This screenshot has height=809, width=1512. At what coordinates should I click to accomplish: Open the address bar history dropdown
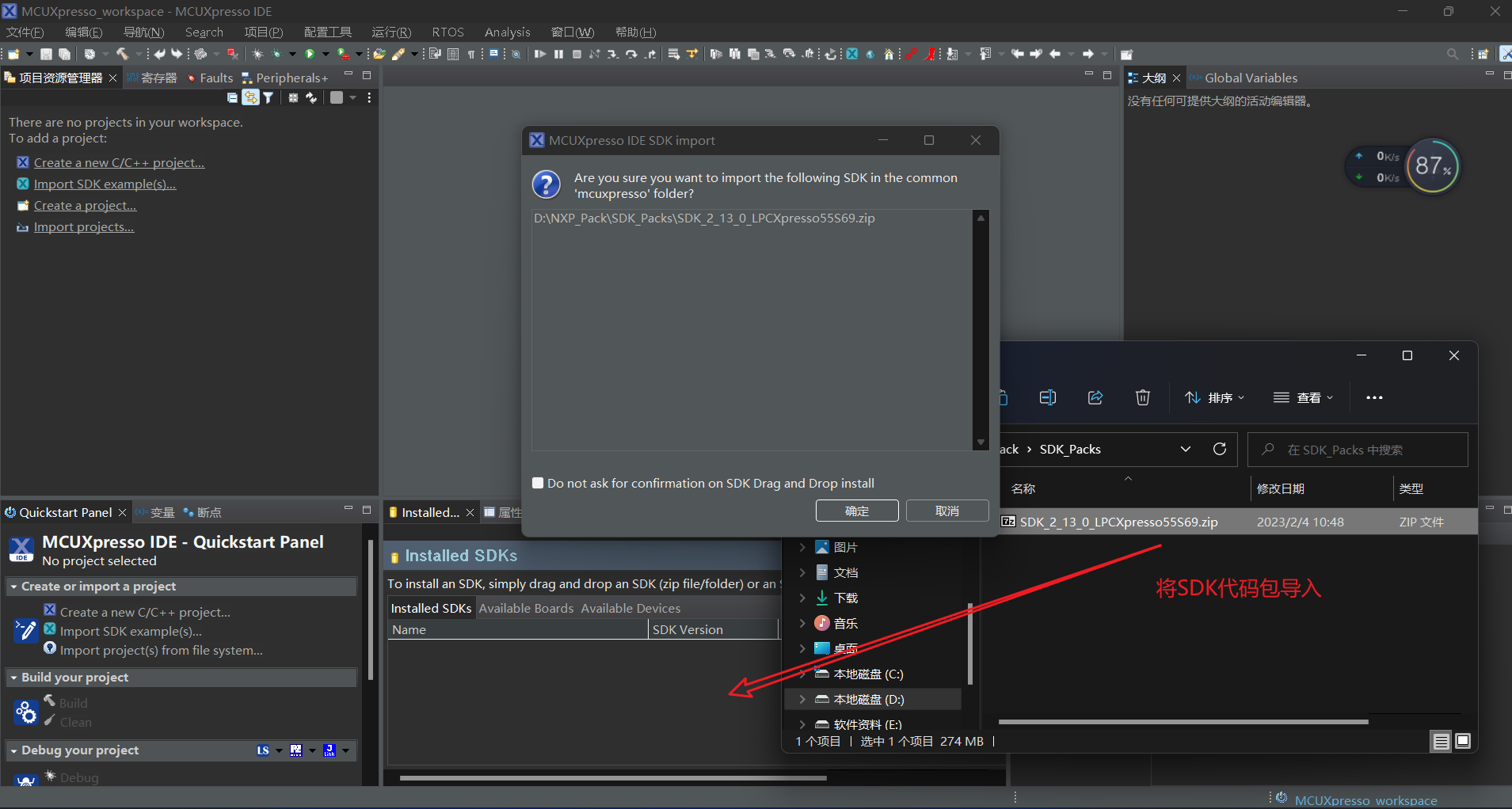tap(1186, 449)
